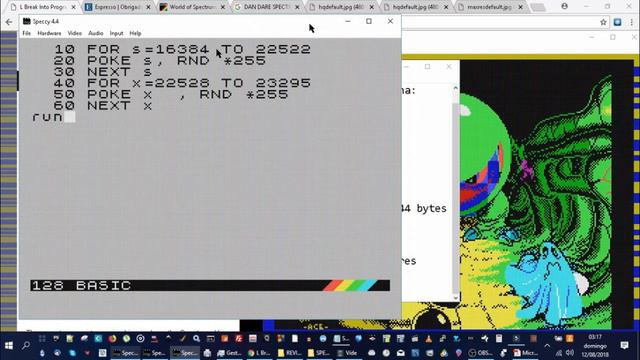This screenshot has width=640, height=360.
Task: Open the SPE... folder taskbar button
Action: tap(319, 353)
